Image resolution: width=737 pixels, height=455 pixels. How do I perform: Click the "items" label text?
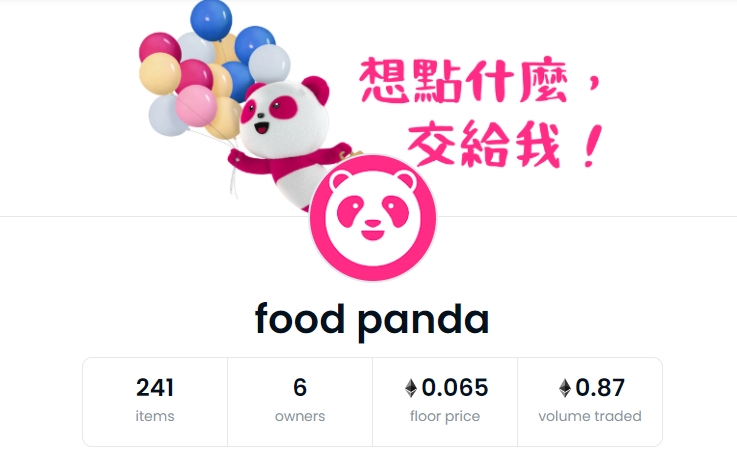point(155,416)
